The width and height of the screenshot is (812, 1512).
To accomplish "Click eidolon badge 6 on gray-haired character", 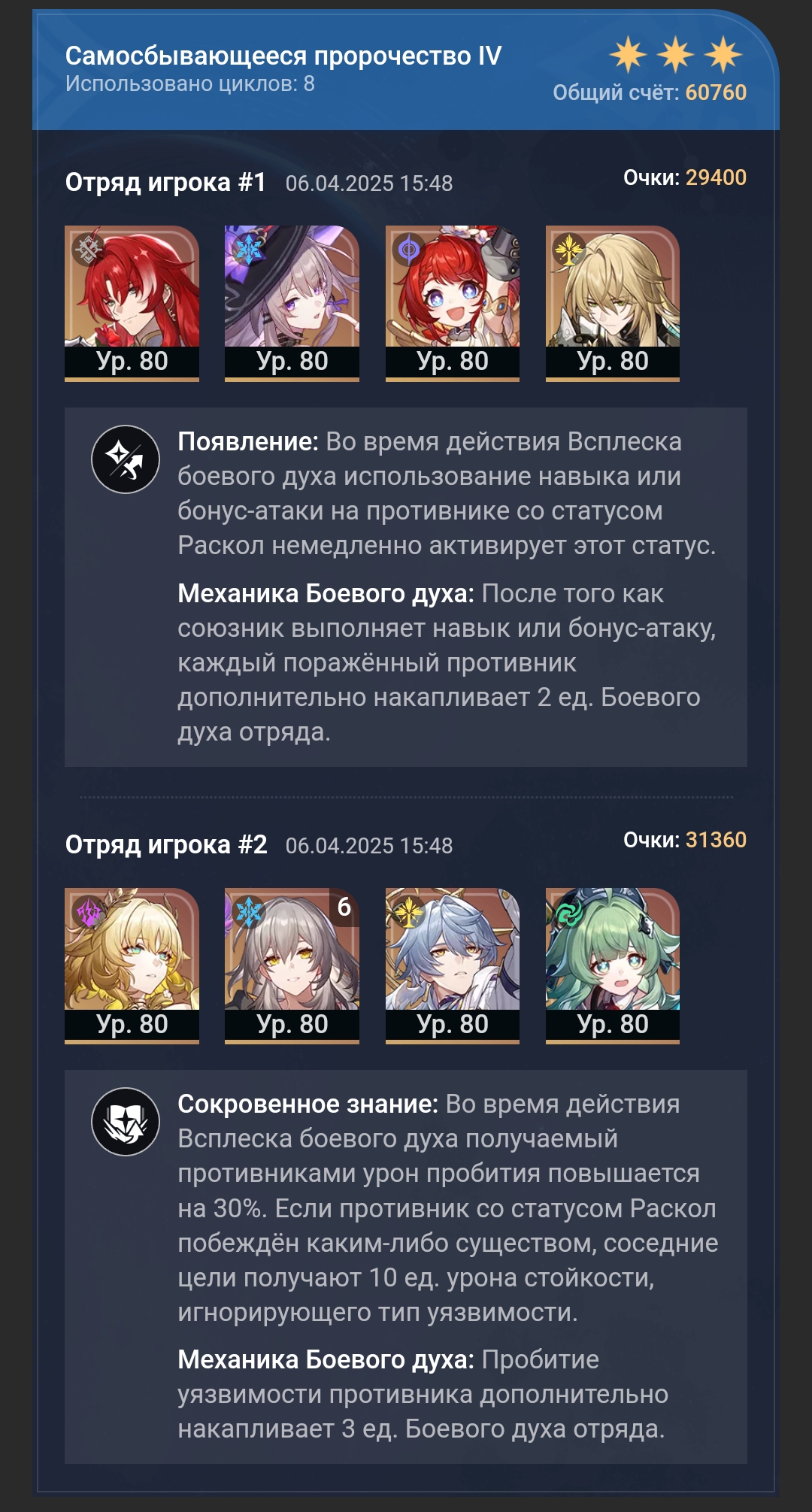I will [x=344, y=907].
